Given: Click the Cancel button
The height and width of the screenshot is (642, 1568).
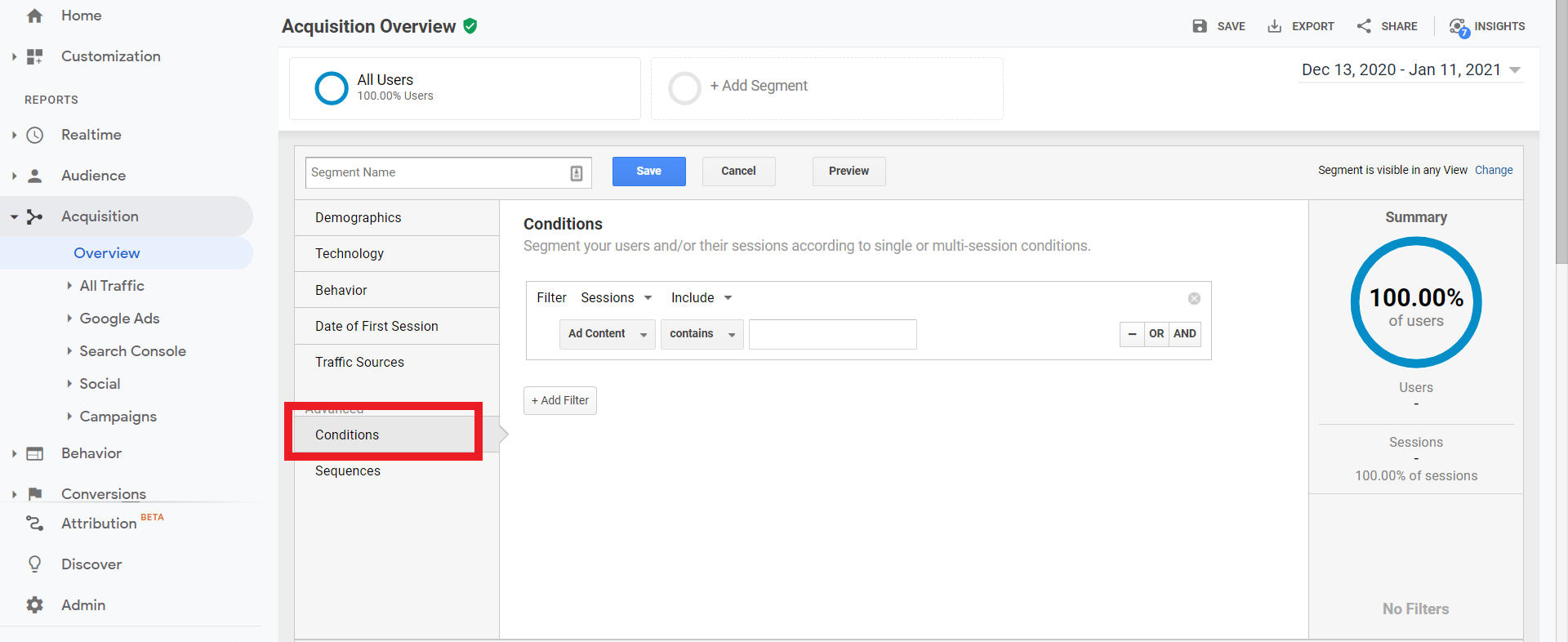Looking at the screenshot, I should (739, 172).
